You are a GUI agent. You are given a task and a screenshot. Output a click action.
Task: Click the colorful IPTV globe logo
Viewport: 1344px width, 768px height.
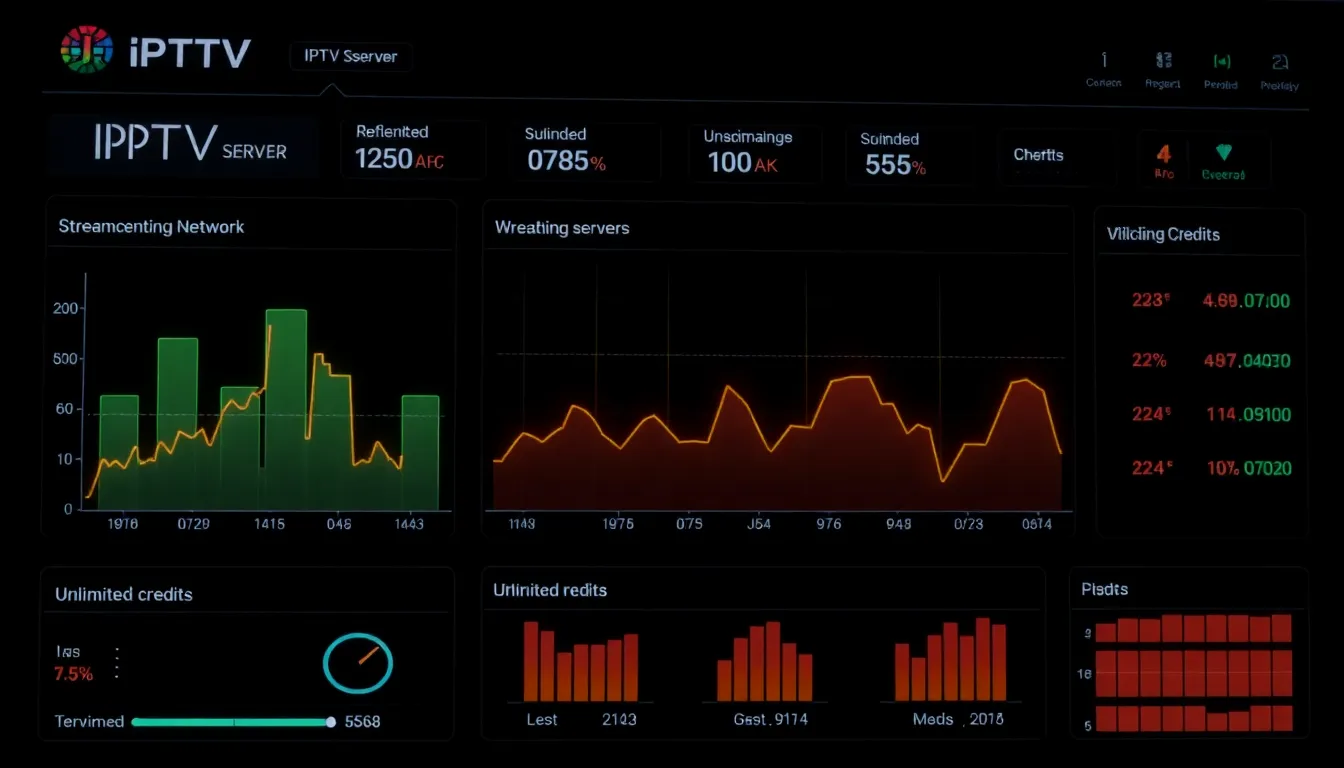[86, 51]
